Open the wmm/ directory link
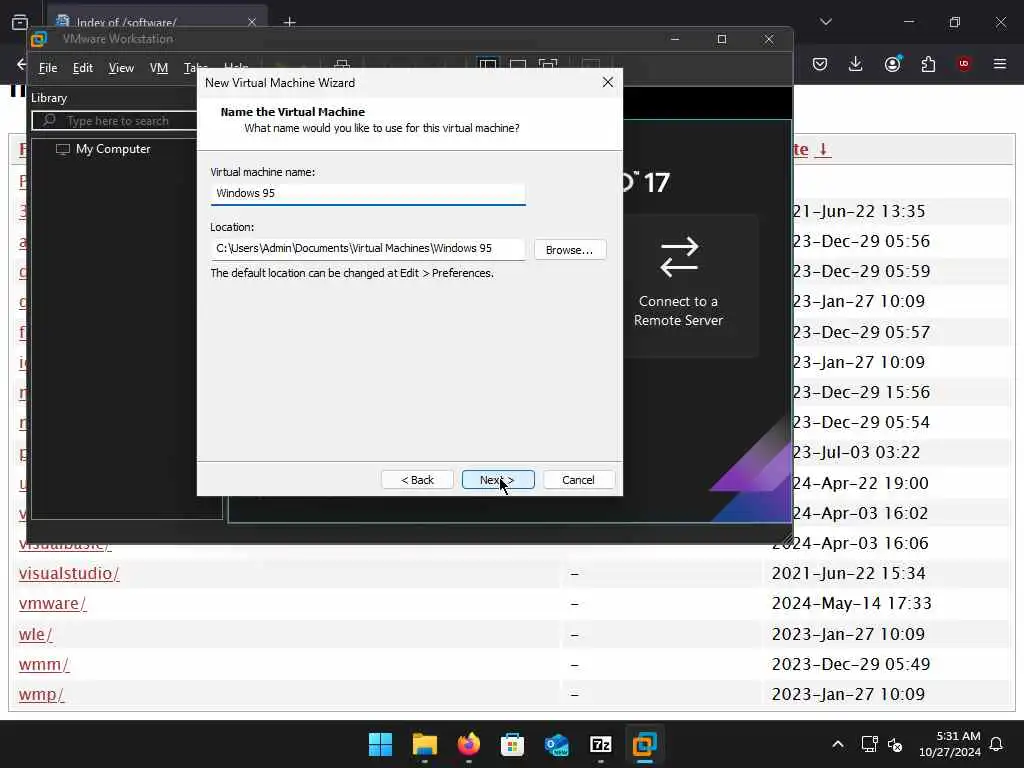Screen dimensions: 1024x768 coord(44,664)
